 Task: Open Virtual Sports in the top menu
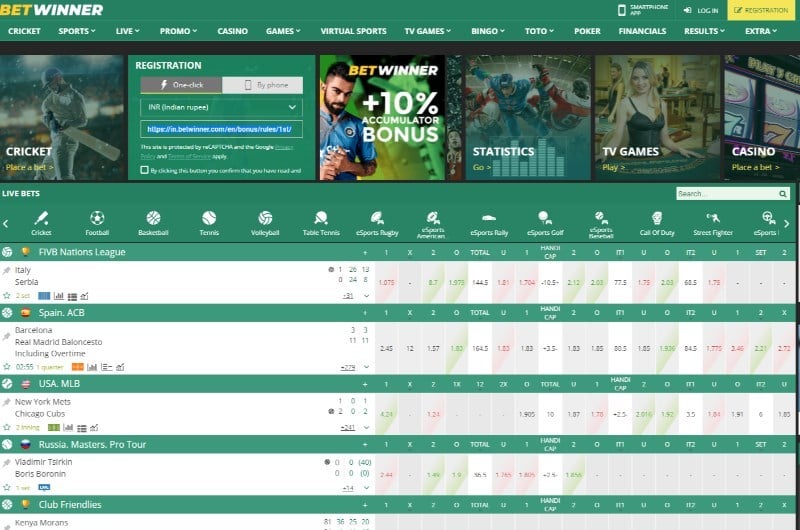[x=353, y=31]
